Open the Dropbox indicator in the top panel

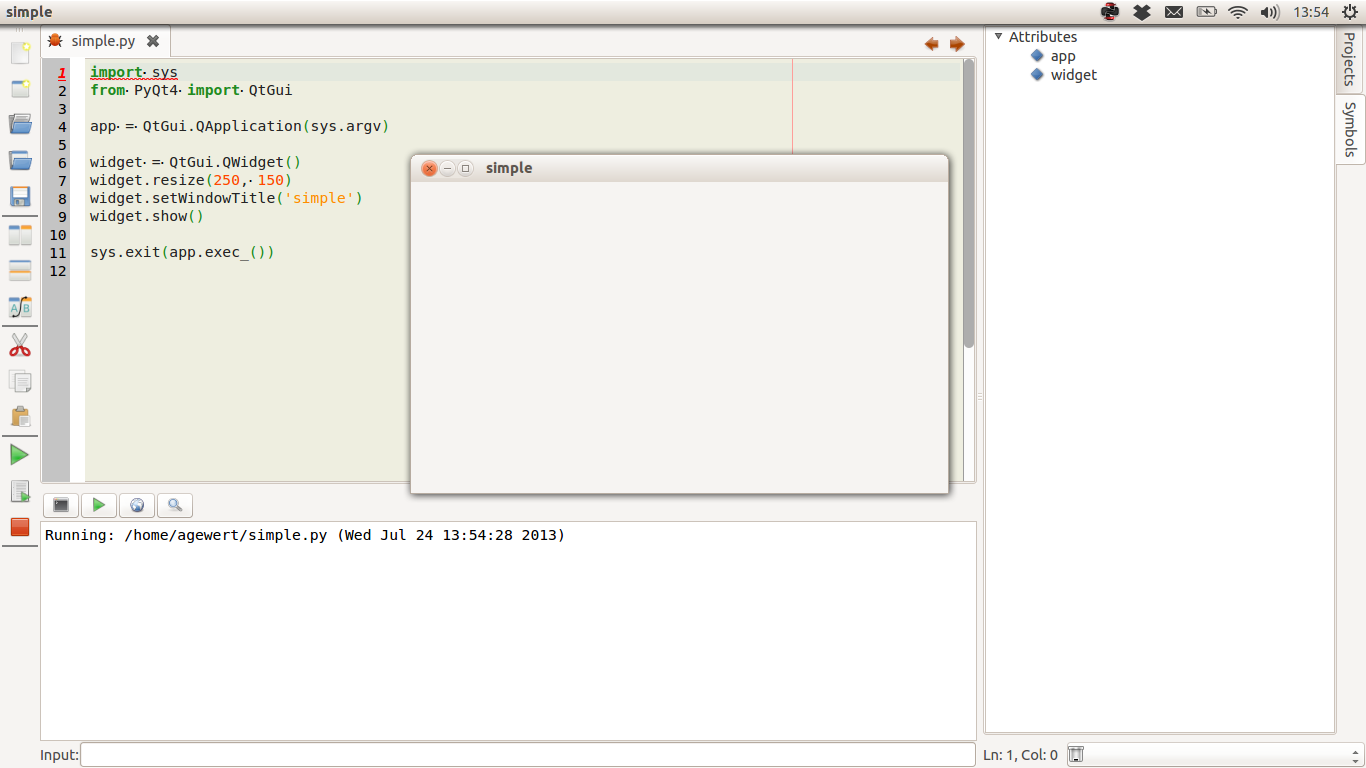coord(1142,12)
